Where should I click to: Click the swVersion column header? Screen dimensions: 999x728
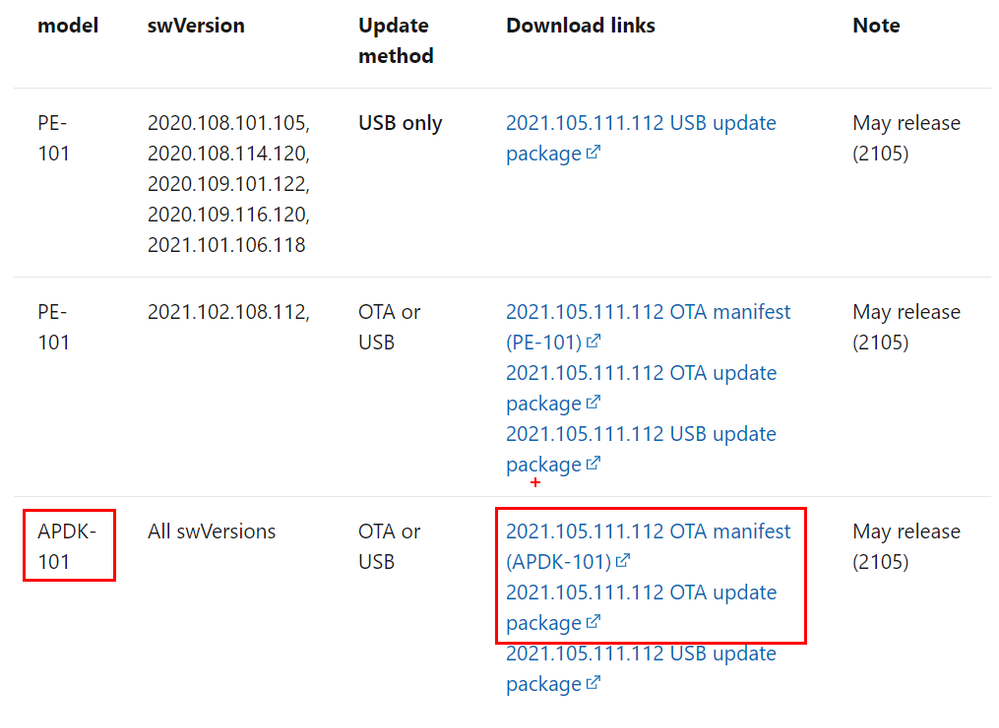[x=196, y=25]
